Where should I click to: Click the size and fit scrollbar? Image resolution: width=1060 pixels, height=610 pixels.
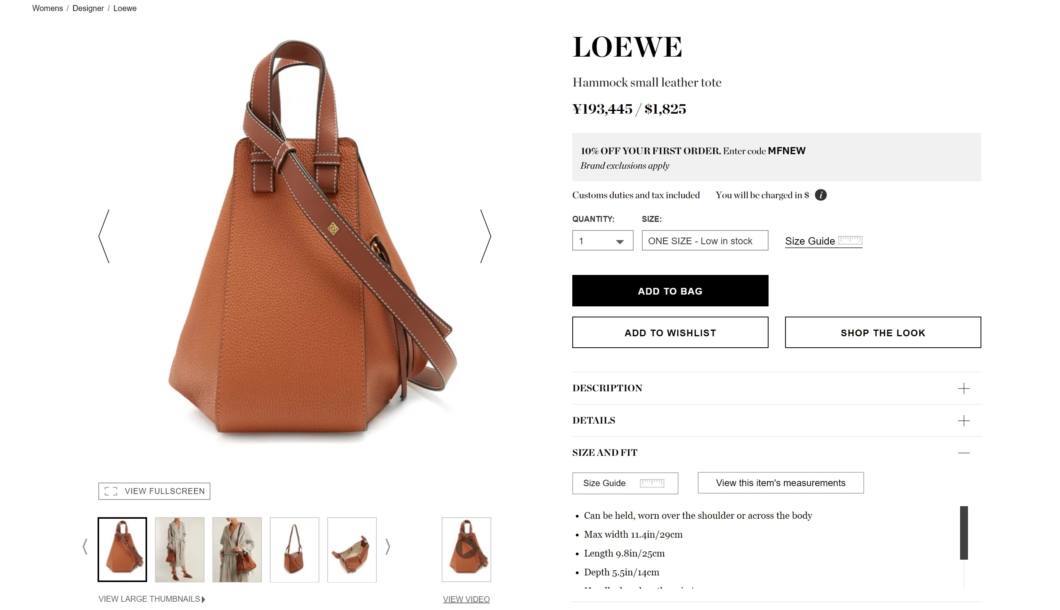coord(964,533)
